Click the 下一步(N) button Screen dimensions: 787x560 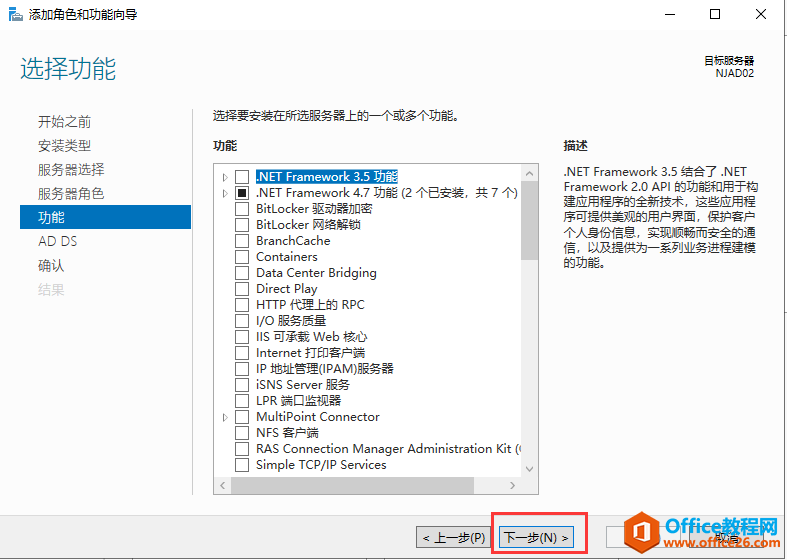(536, 537)
